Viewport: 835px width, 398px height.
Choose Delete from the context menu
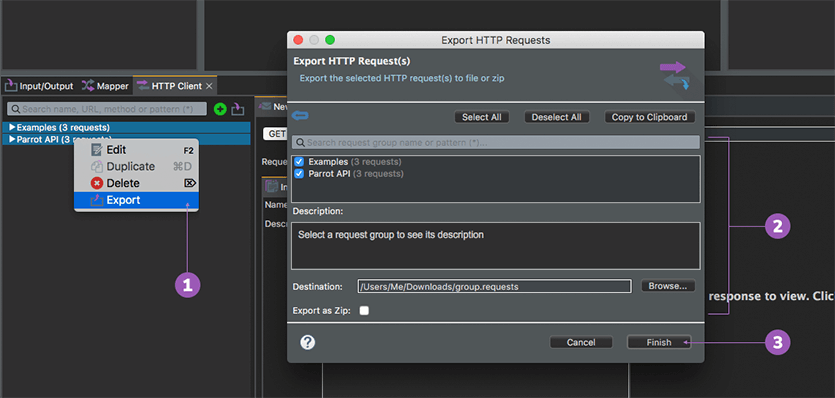pos(136,183)
